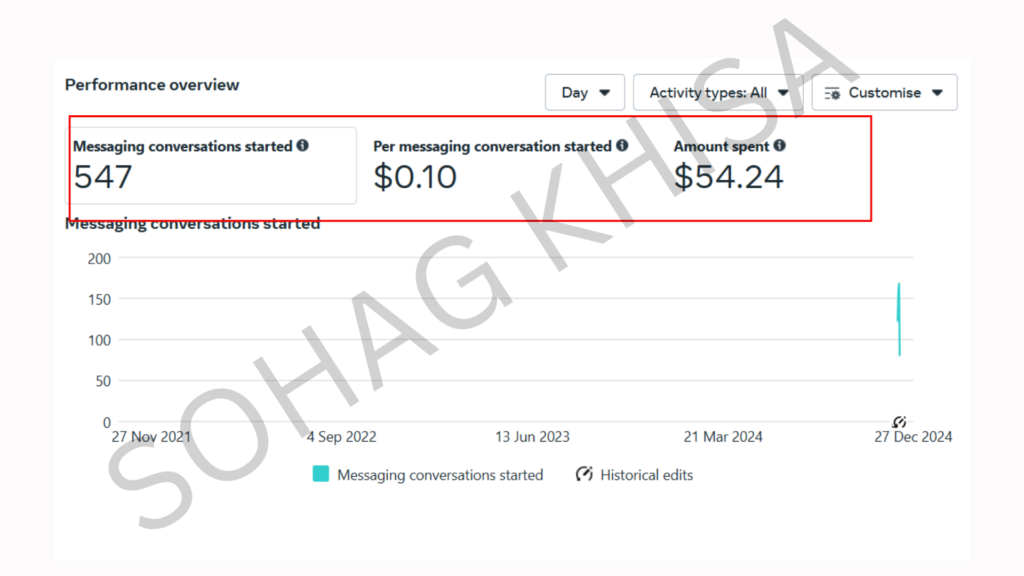The image size is (1024, 576).
Task: Open the Customise dropdown menu
Action: click(x=884, y=92)
